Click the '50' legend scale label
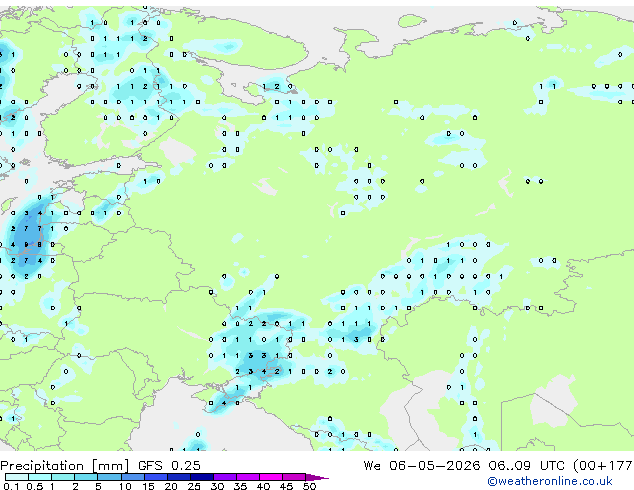The height and width of the screenshot is (490, 634). pos(309,486)
